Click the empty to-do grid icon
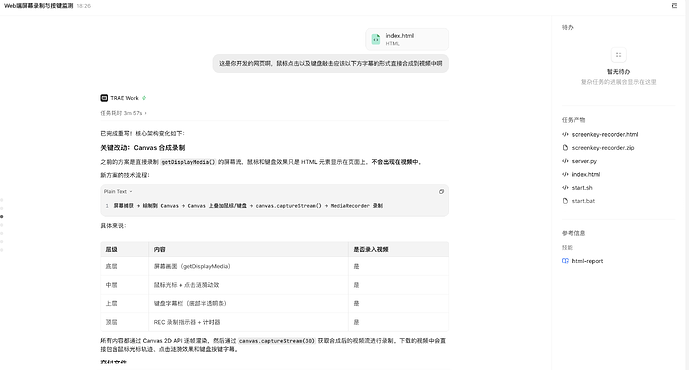Image resolution: width=689 pixels, height=370 pixels. [x=618, y=55]
